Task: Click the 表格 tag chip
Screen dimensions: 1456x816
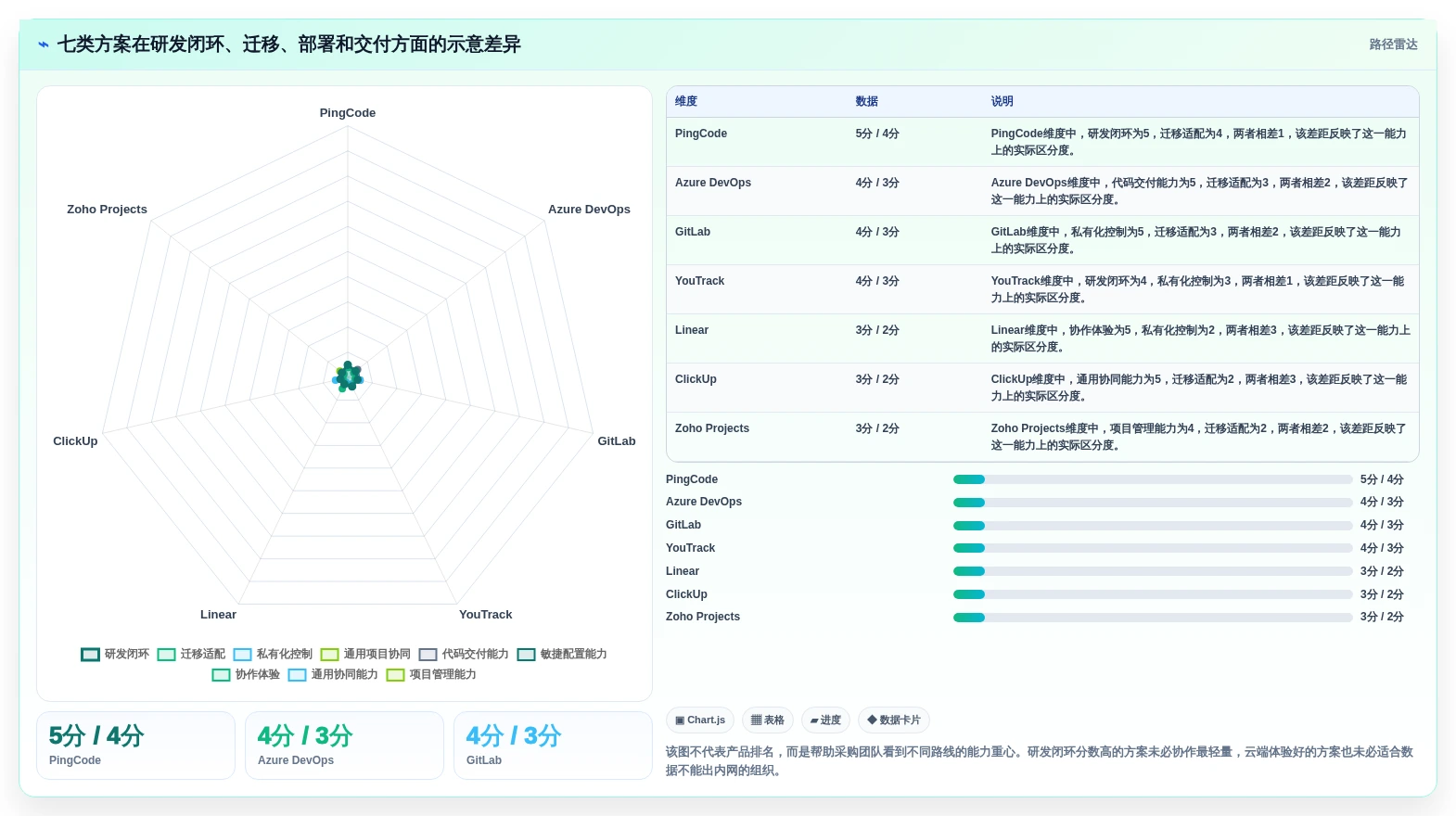Action: 768,720
